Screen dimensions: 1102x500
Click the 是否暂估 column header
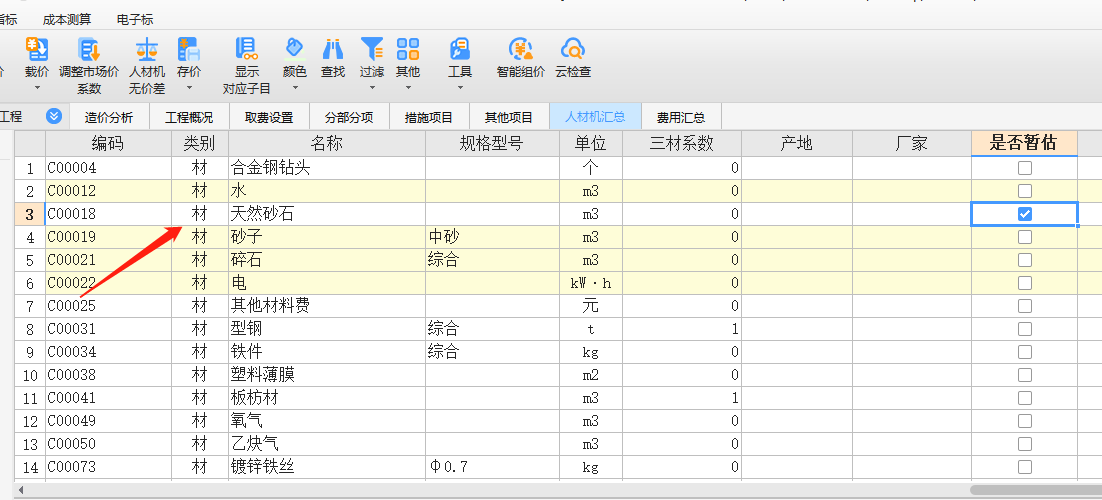(x=1024, y=143)
